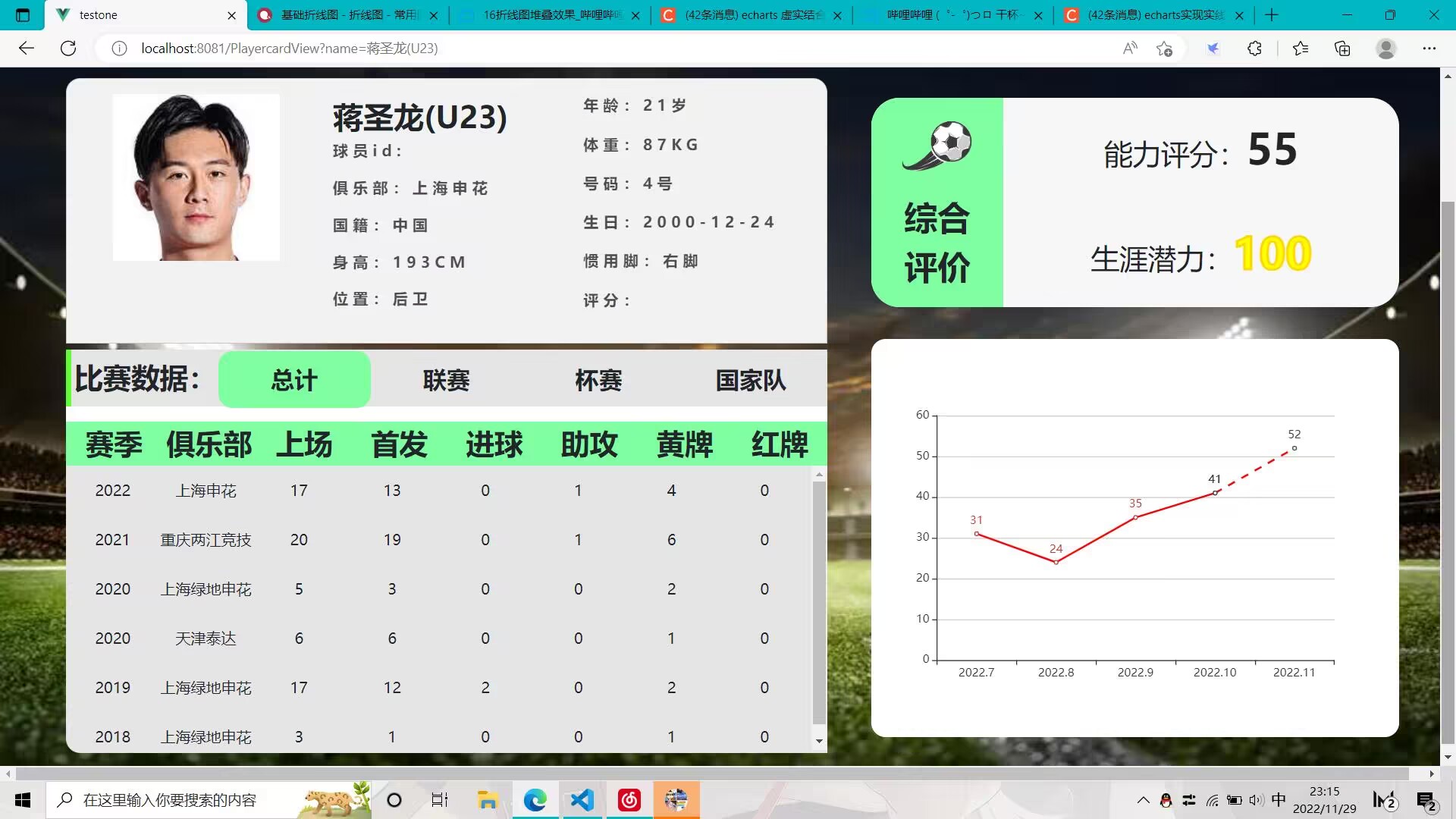The width and height of the screenshot is (1456, 819).
Task: Launch Visual Studio Code from taskbar
Action: point(582,800)
